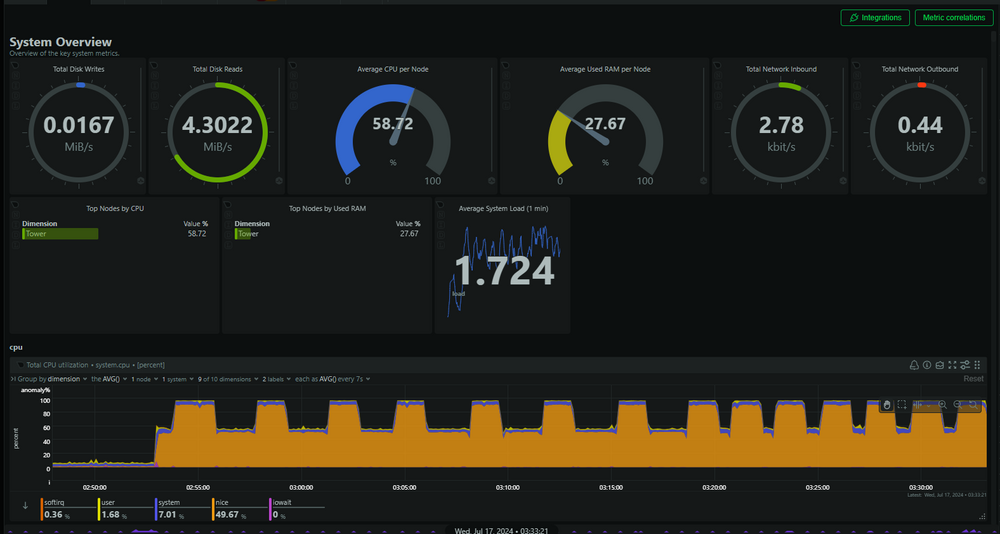
Task: Click Value % header in Top Nodes by Used RAM
Action: tap(408, 224)
